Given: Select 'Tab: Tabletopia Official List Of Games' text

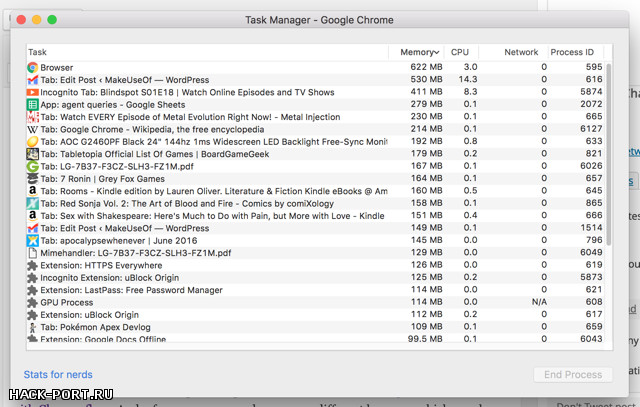Looking at the screenshot, I should 155,154.
